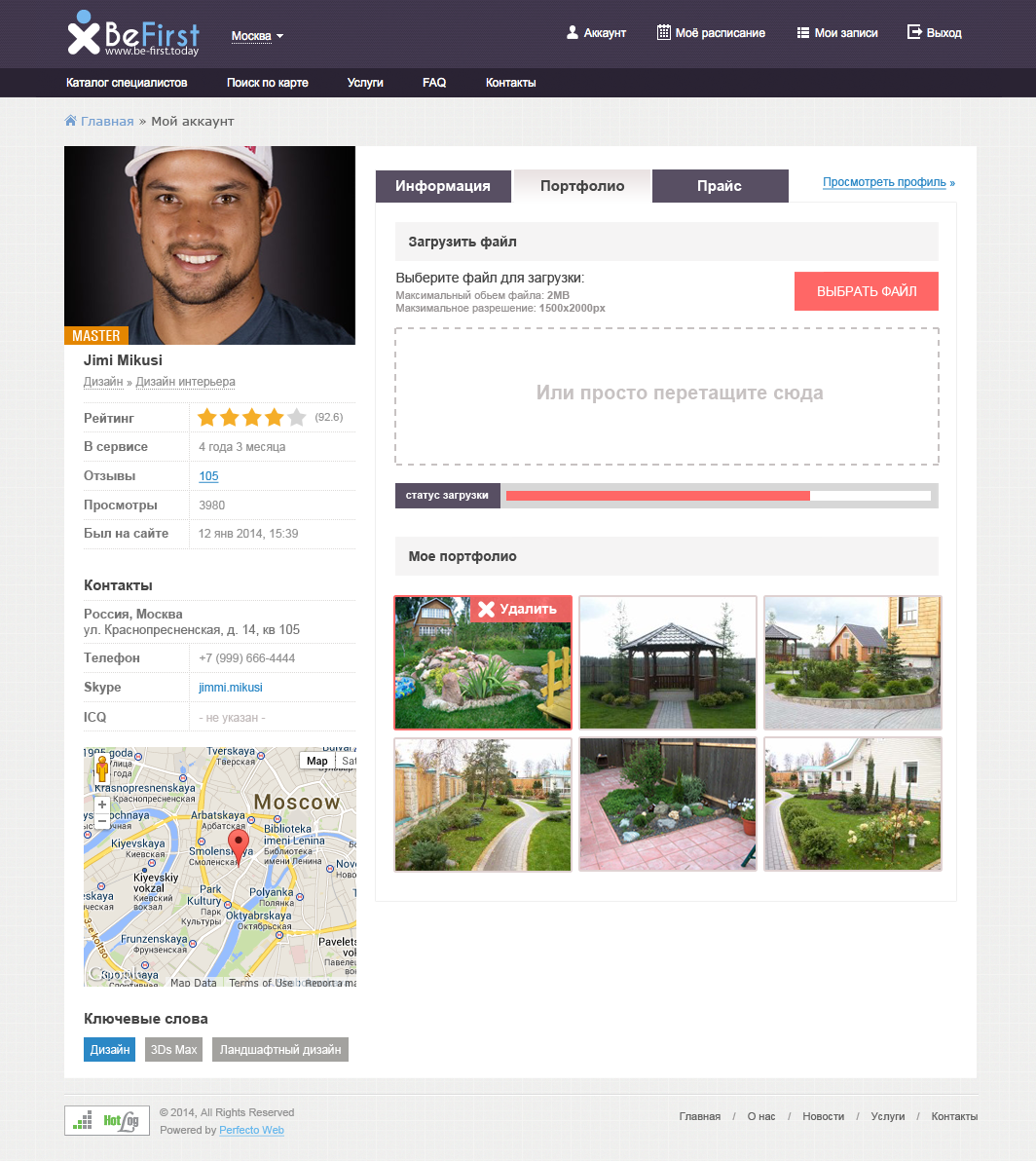1036x1161 pixels.
Task: Click the upload status progress bar
Action: pos(719,496)
